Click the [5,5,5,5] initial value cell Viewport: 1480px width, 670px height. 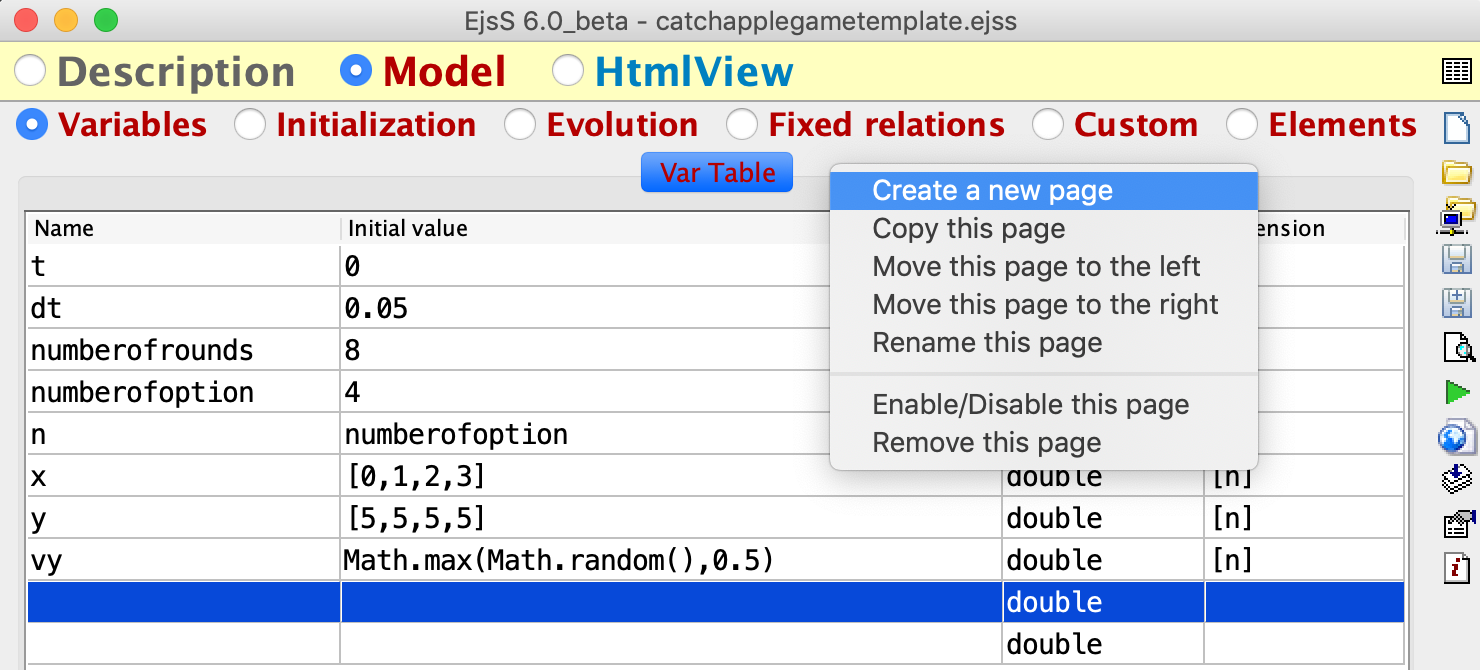tap(671, 518)
